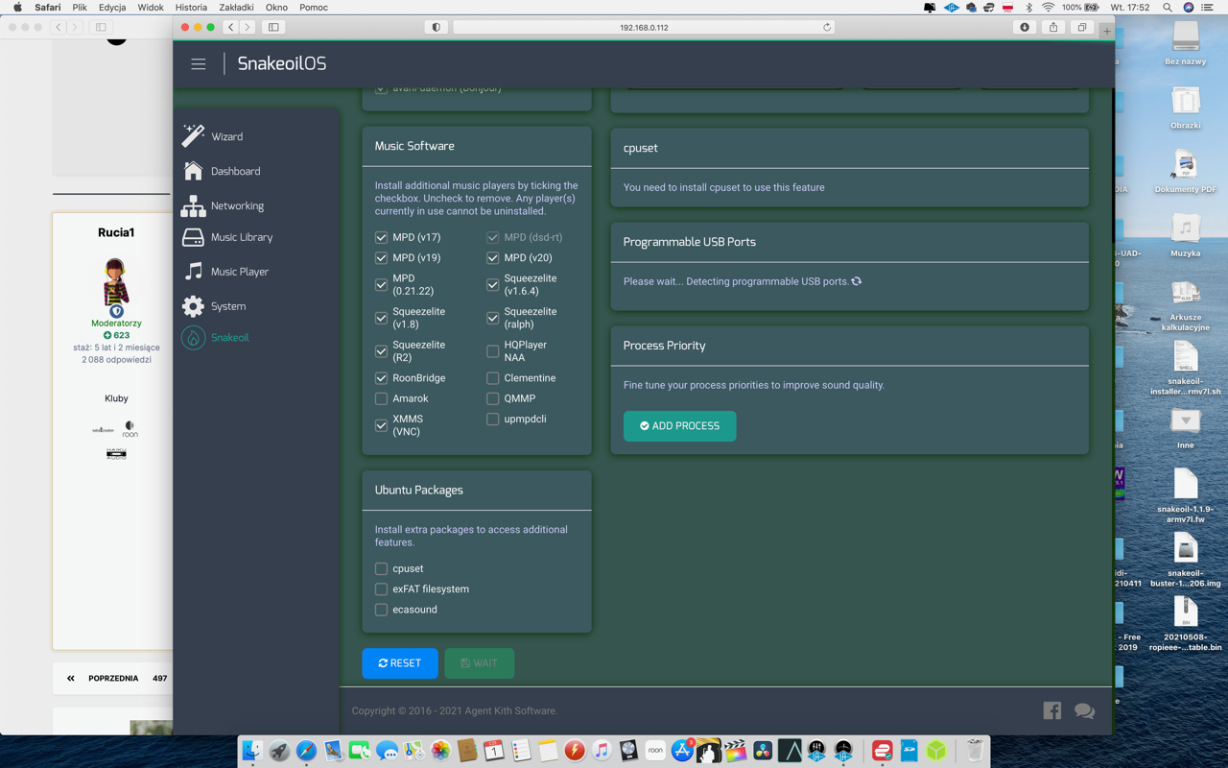Open a new Safari tab with plus
The width and height of the screenshot is (1228, 768).
tap(1107, 31)
